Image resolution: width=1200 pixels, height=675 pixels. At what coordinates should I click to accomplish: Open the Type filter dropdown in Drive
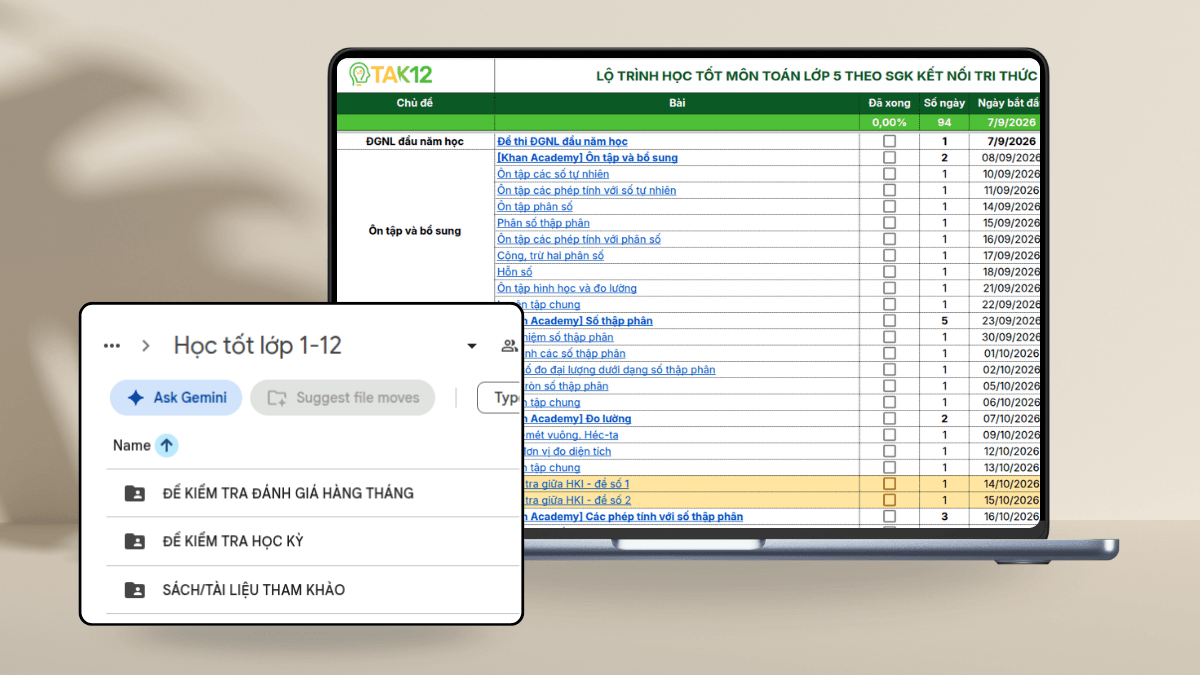[500, 397]
